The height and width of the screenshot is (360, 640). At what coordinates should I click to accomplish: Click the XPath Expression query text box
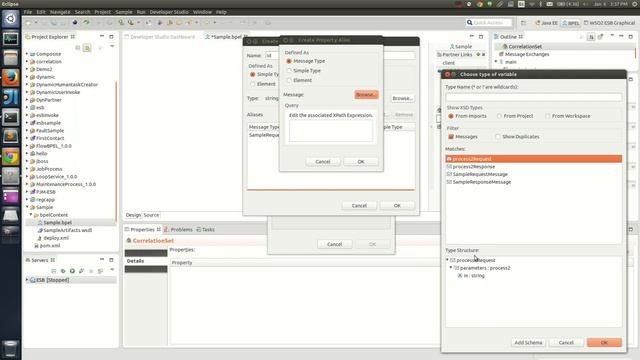(331, 131)
